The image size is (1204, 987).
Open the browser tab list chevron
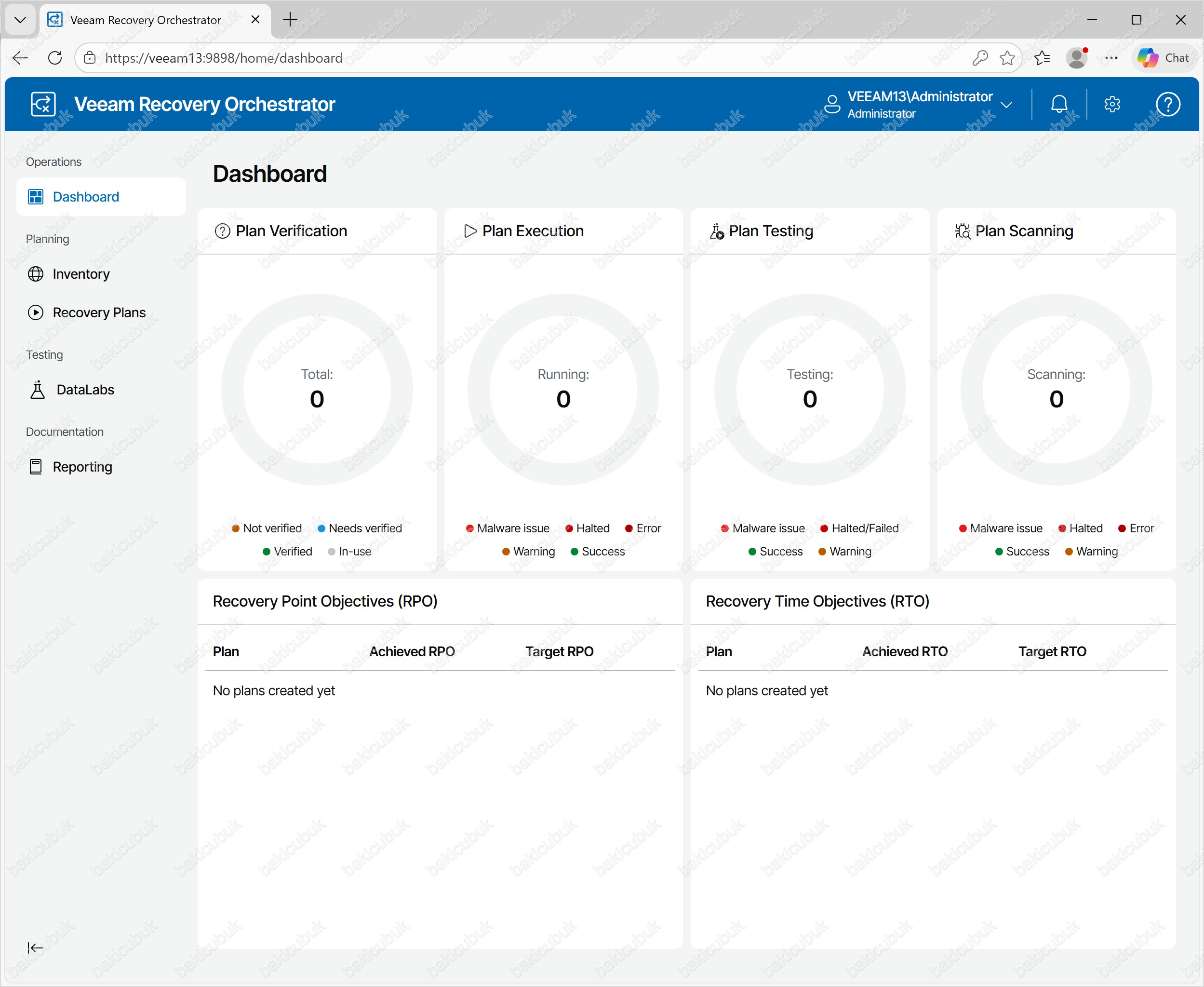(x=20, y=20)
